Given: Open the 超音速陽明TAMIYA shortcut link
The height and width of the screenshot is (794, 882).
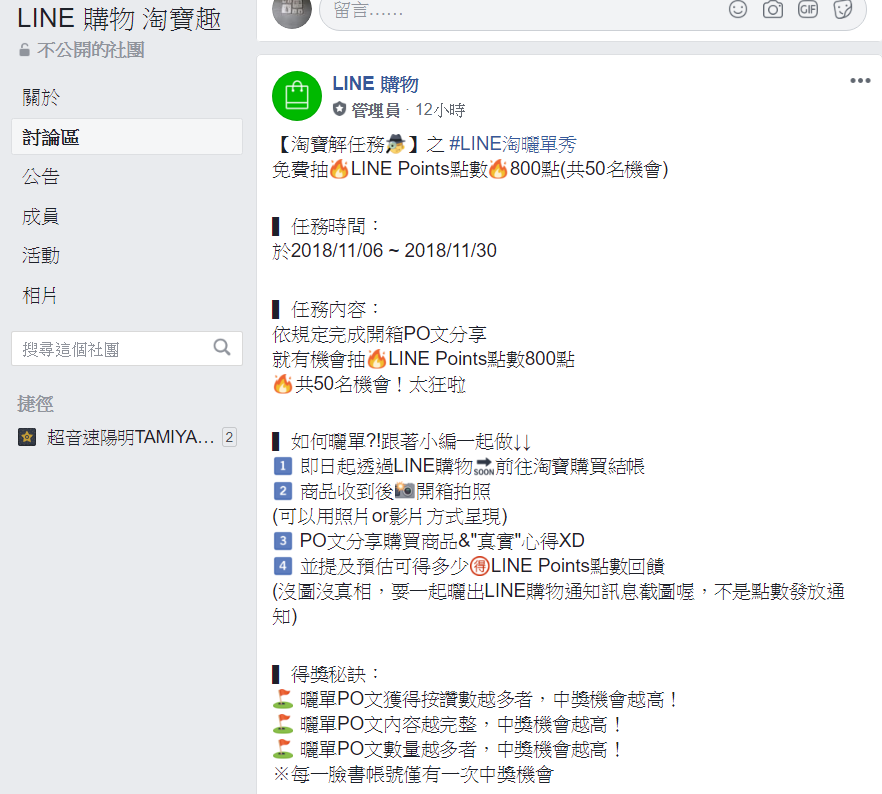Looking at the screenshot, I should tap(130, 437).
